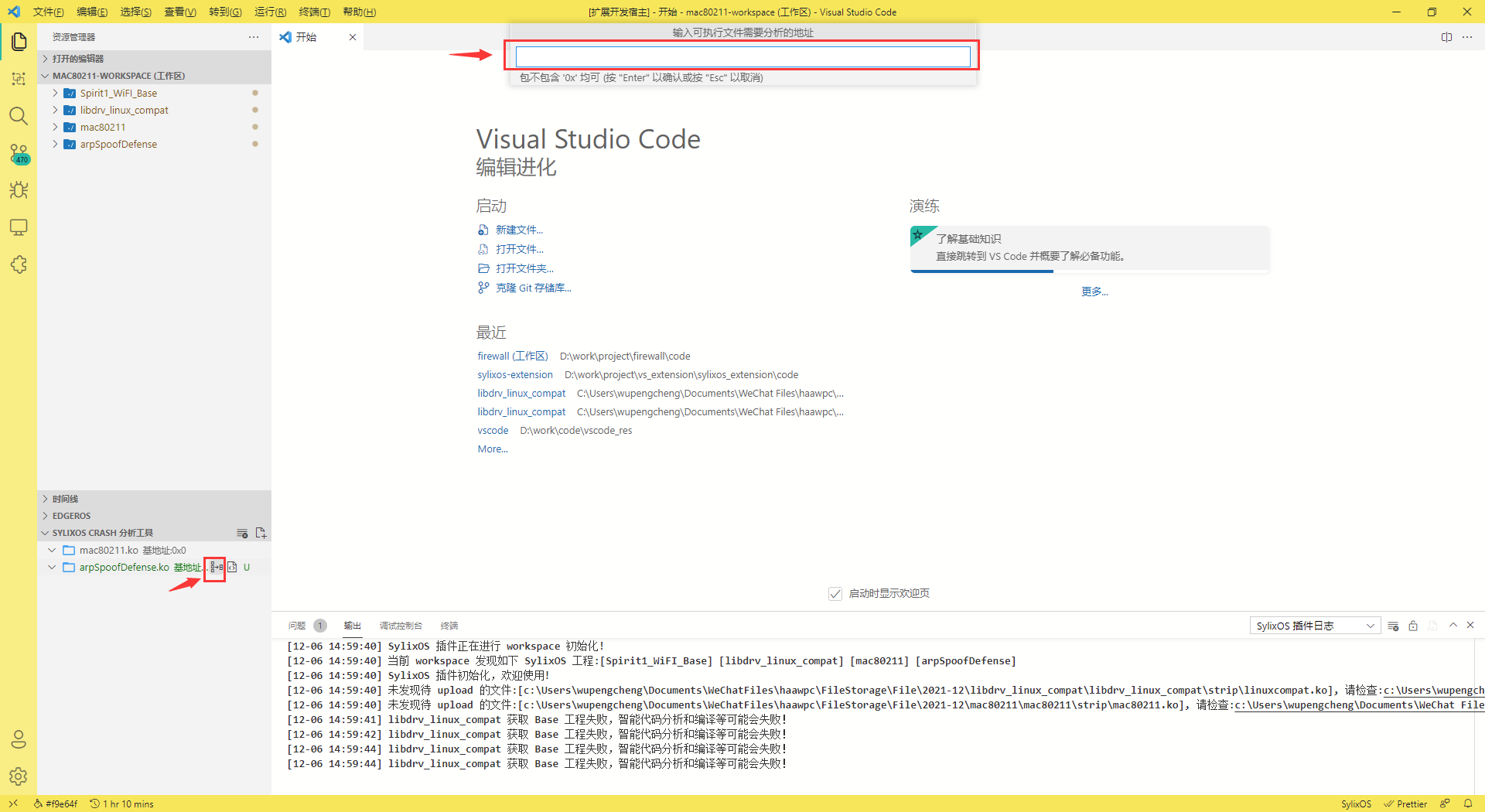1485x812 pixels.
Task: Click the More... recent link
Action: pyautogui.click(x=493, y=449)
